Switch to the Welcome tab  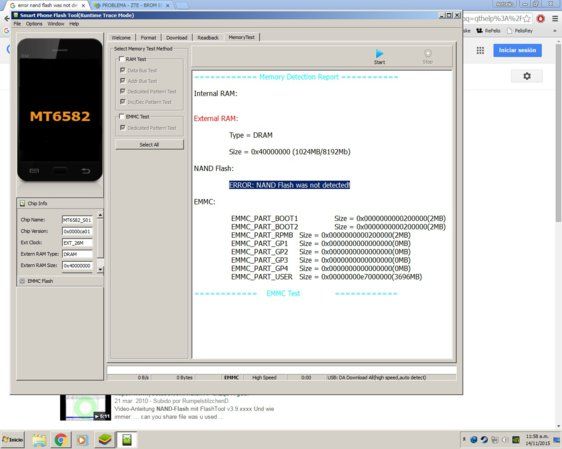point(121,38)
